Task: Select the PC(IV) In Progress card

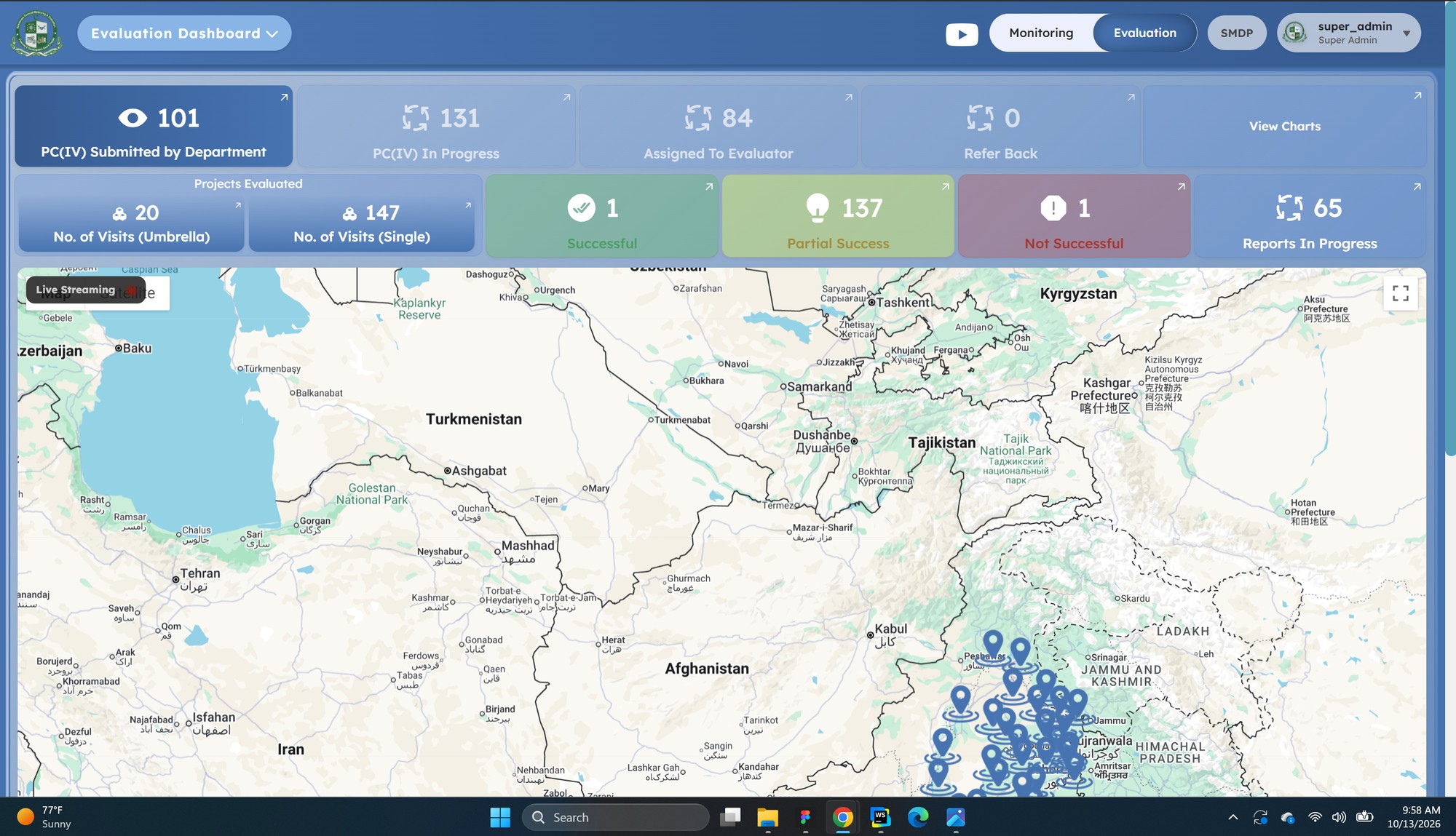Action: click(436, 126)
